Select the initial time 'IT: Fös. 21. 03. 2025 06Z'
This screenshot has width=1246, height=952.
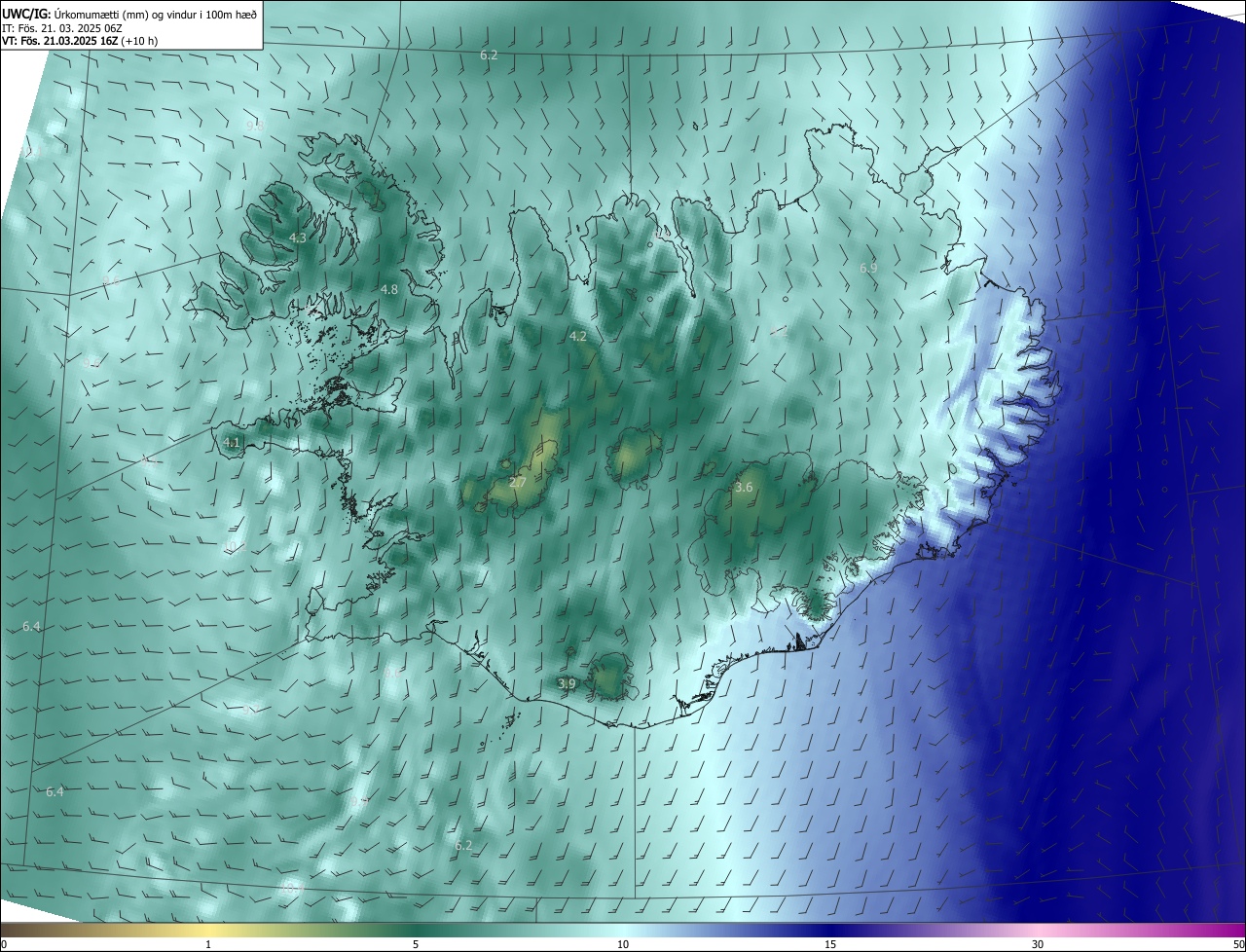point(62,28)
